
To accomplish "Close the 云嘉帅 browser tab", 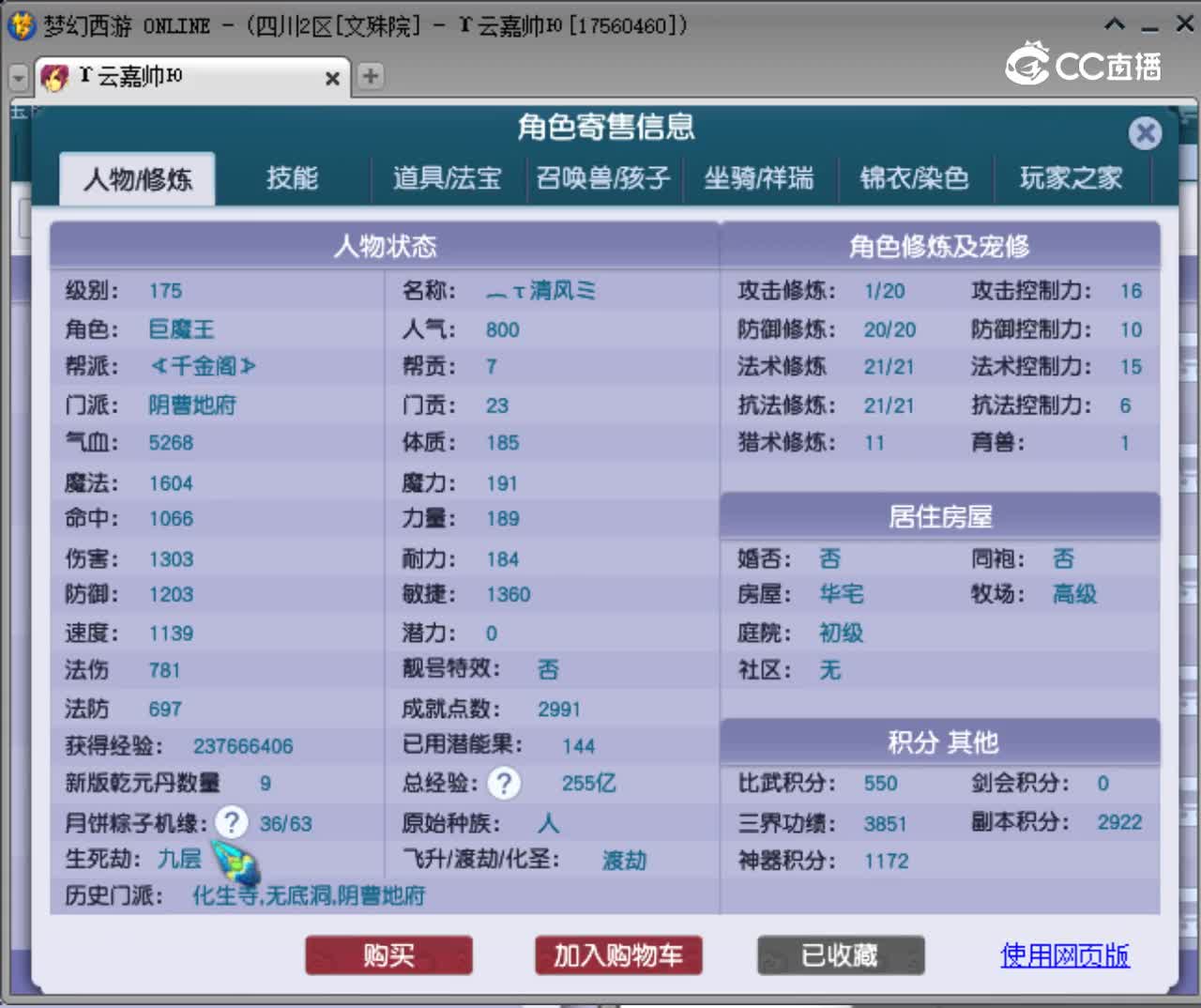I will (332, 79).
